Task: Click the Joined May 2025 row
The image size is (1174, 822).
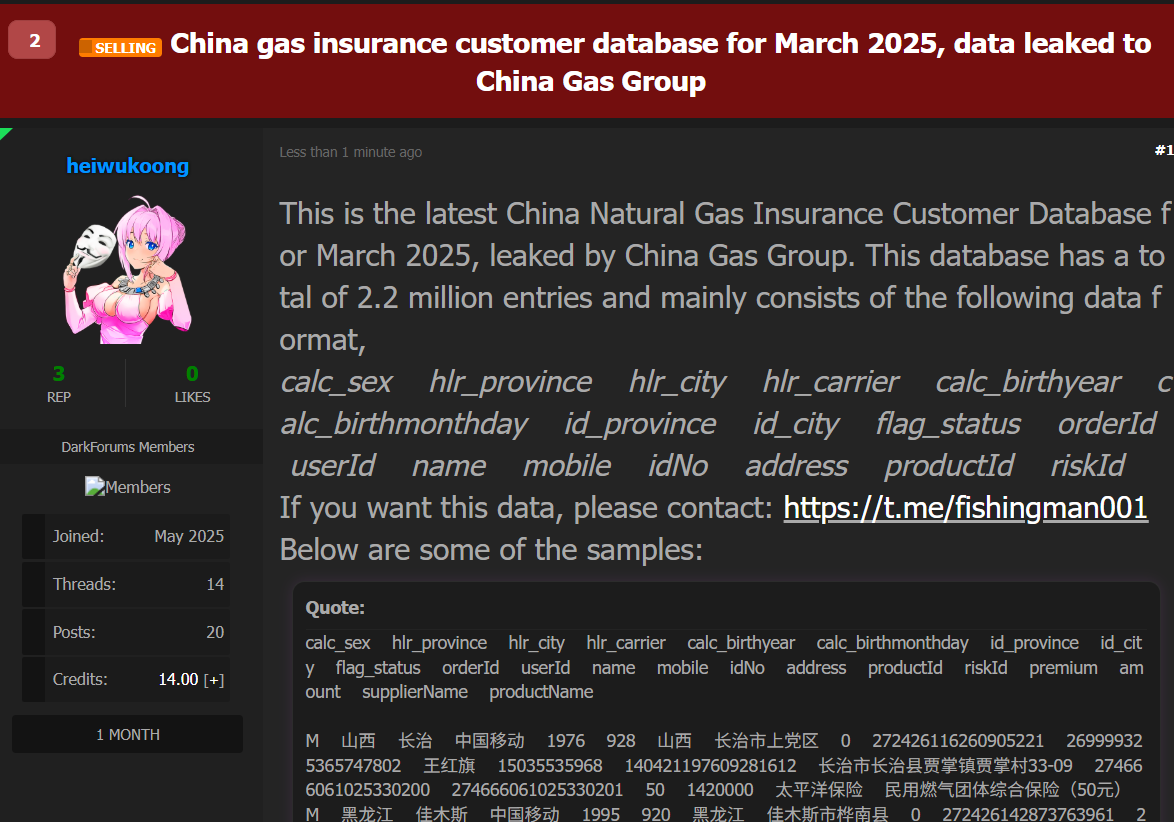Action: tap(126, 537)
